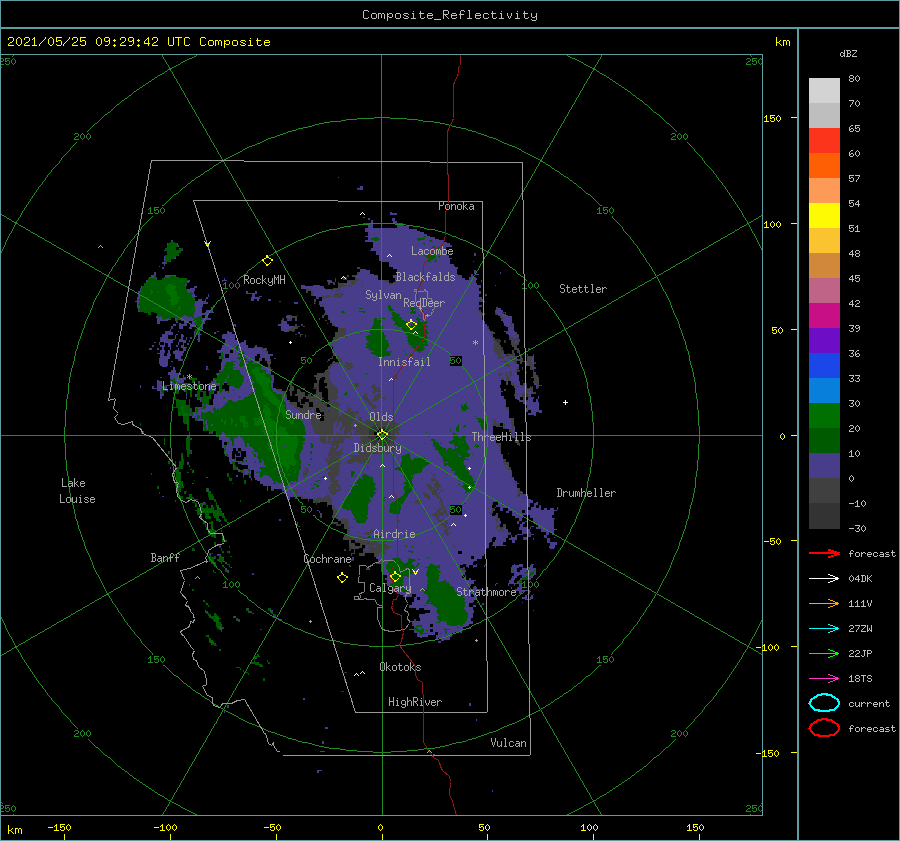
Task: Click the dBZ legend heading
Action: point(848,53)
